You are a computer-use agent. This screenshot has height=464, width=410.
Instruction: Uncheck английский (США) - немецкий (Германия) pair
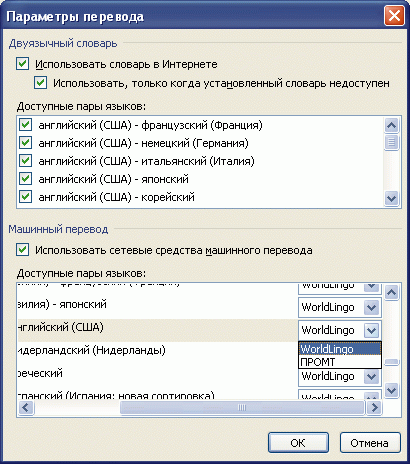pyautogui.click(x=25, y=143)
